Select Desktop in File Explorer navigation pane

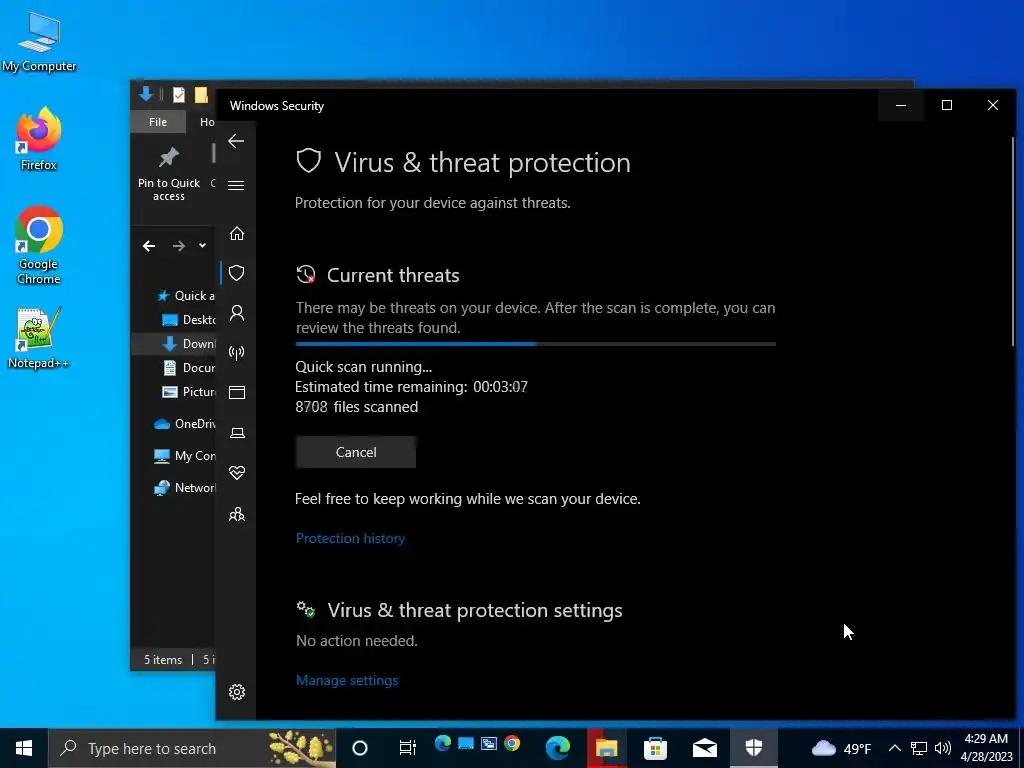click(x=189, y=319)
